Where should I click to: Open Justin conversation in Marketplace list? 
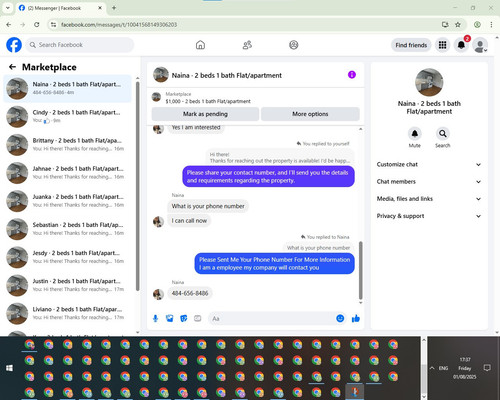[x=68, y=285]
